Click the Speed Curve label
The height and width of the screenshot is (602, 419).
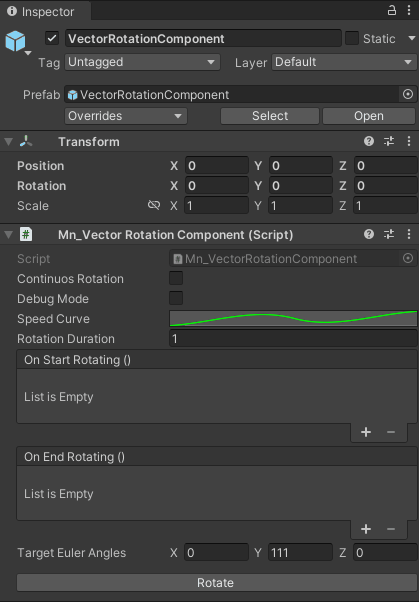53,319
